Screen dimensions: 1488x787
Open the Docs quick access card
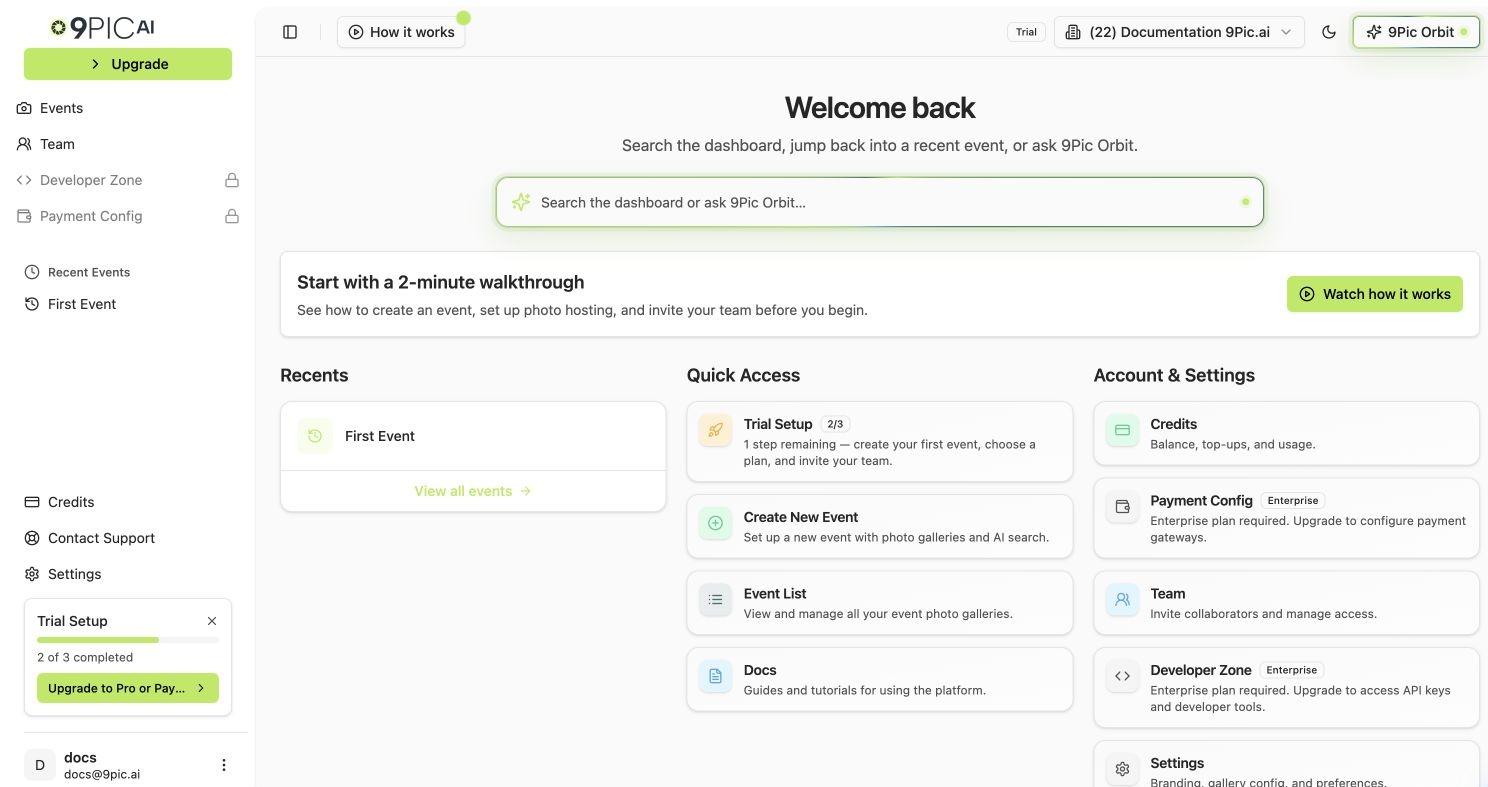click(880, 679)
